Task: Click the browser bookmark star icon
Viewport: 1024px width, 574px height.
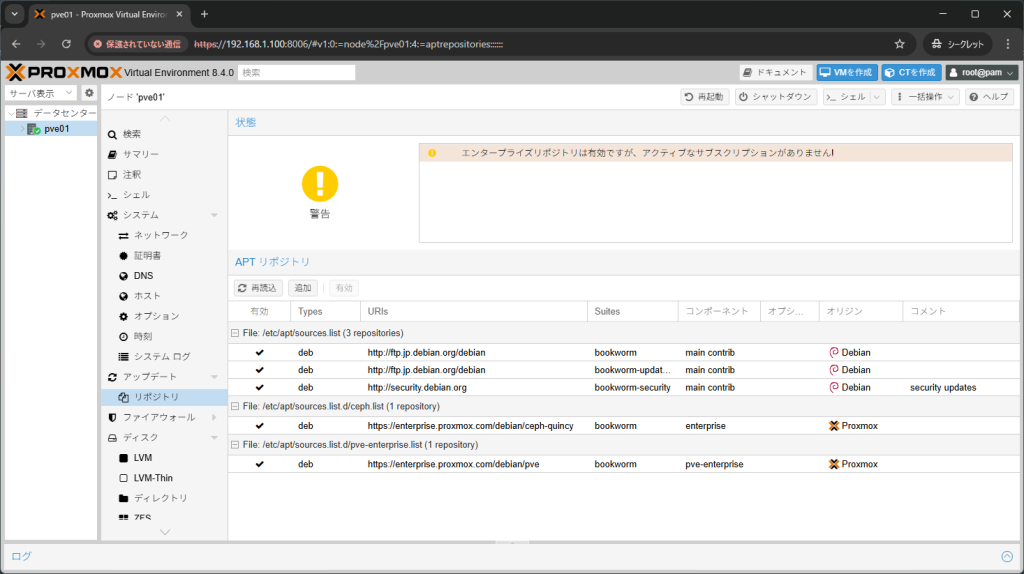Action: (x=899, y=44)
